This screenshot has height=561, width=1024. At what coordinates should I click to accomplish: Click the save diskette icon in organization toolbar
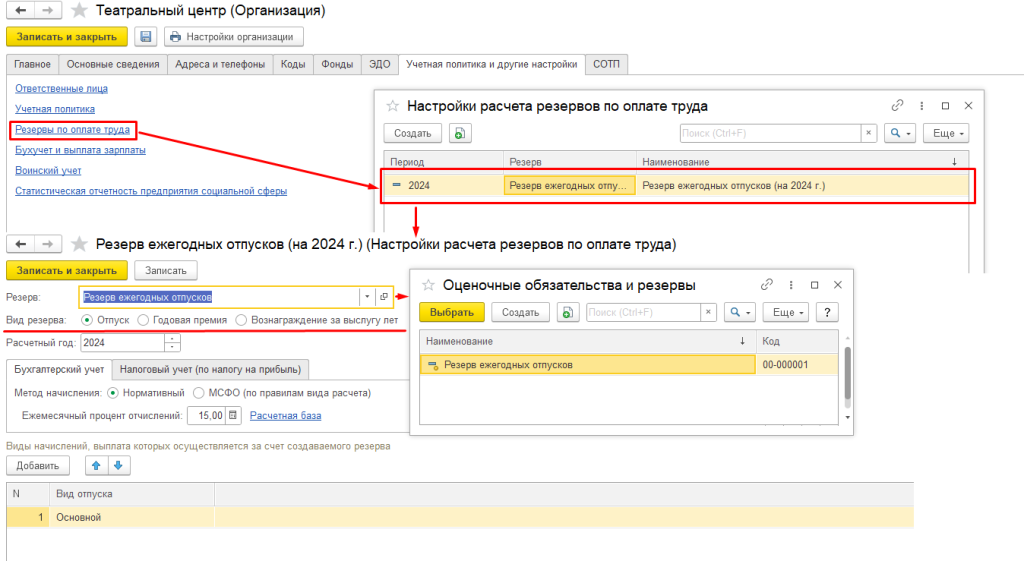click(146, 37)
